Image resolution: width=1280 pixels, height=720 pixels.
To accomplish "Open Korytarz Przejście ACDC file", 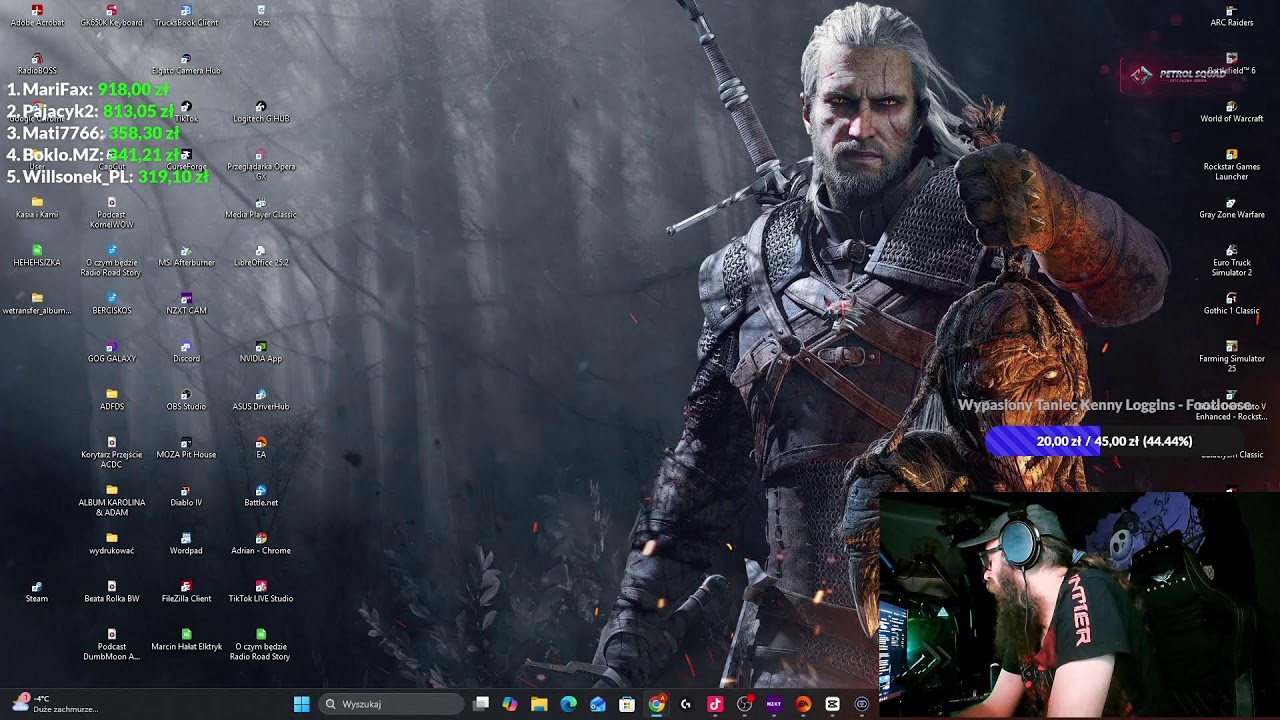I will [x=111, y=452].
